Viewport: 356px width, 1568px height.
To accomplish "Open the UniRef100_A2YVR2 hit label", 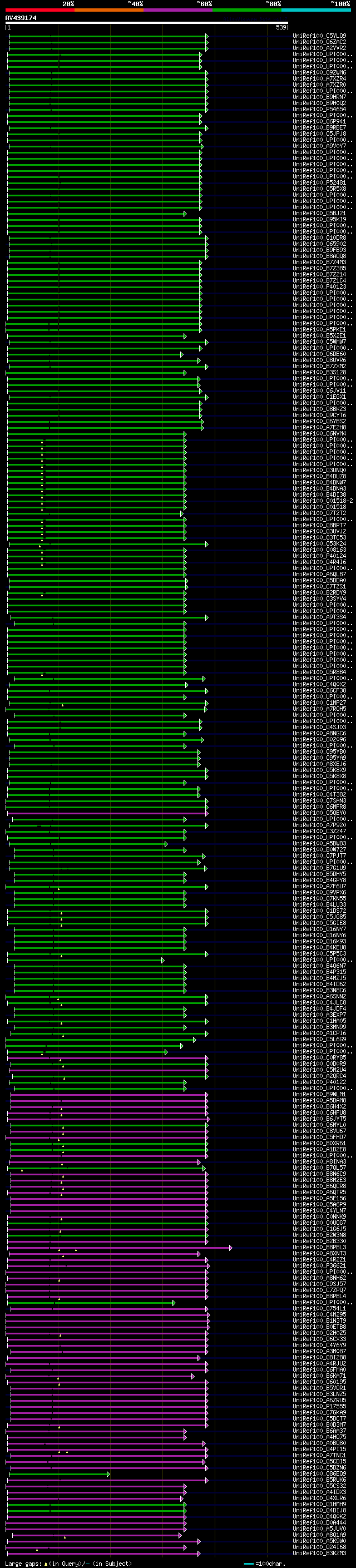I will (x=319, y=48).
